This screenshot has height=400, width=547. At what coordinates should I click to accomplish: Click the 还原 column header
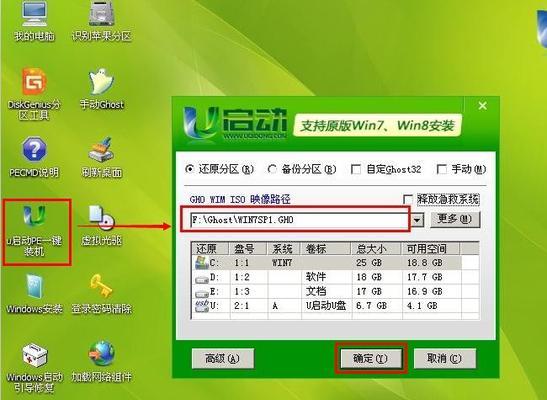pos(210,249)
